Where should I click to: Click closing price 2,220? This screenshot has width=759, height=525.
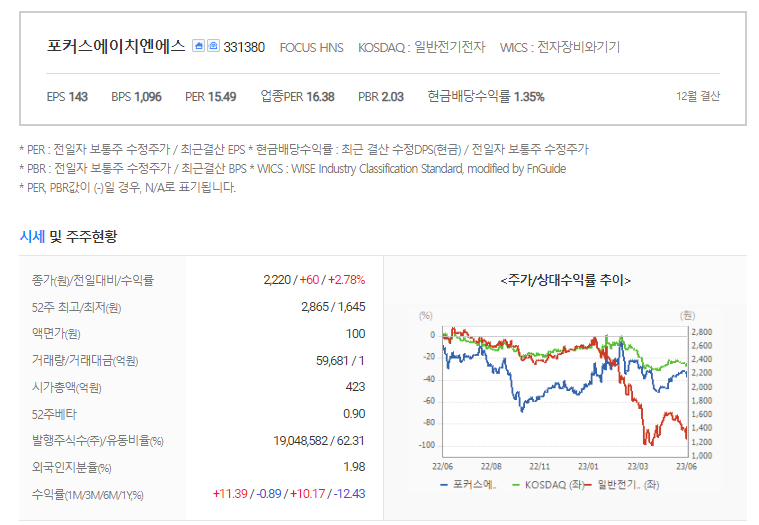277,280
